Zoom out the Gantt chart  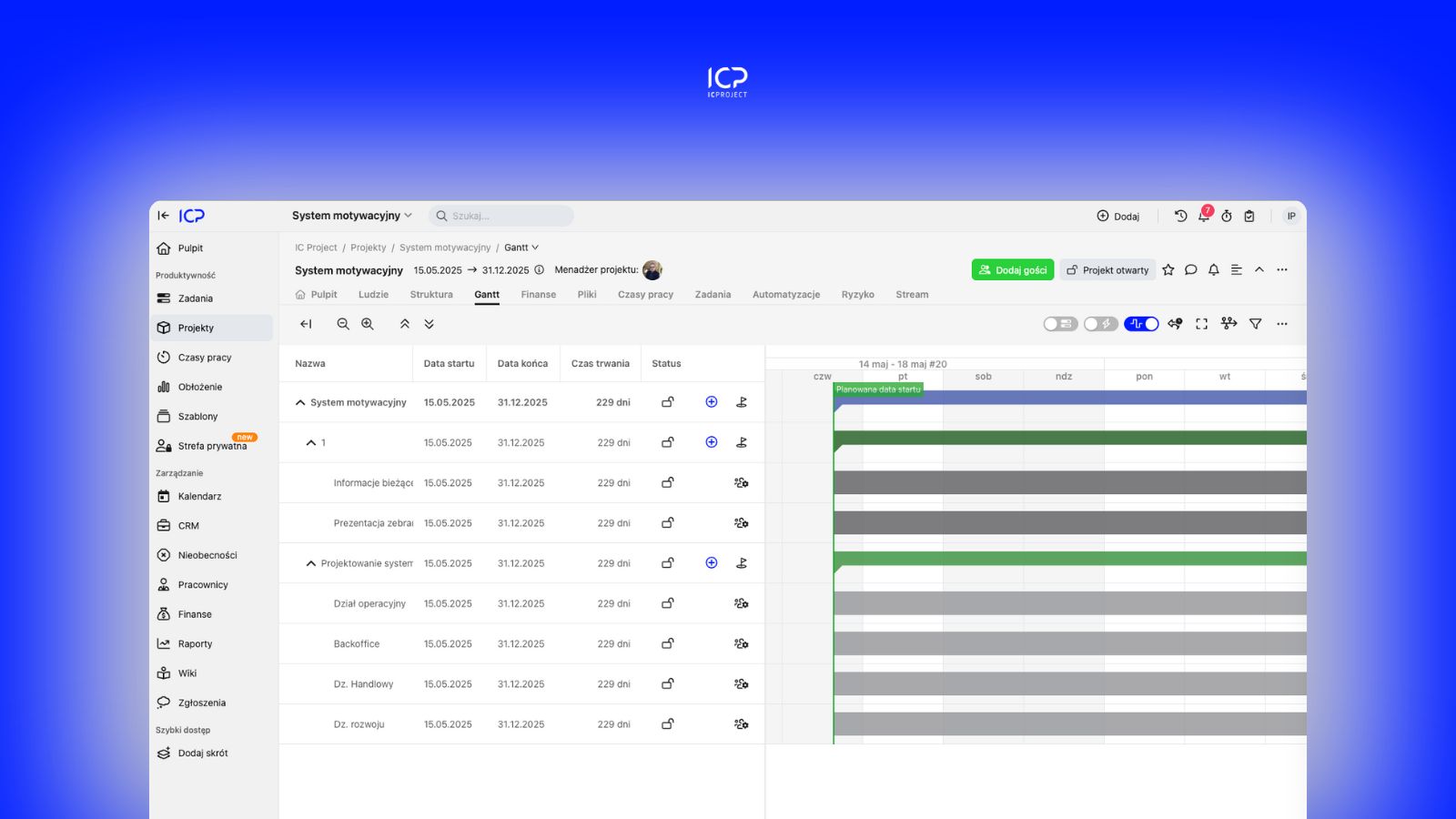[x=343, y=324]
